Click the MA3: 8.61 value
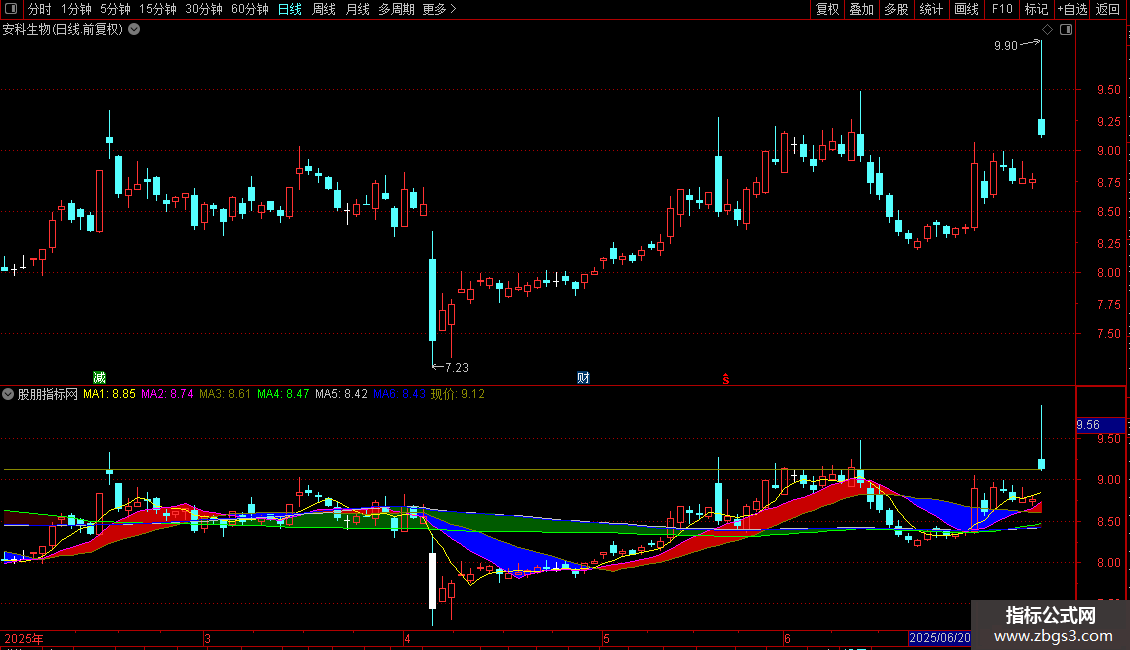1130x650 pixels. click(x=225, y=394)
